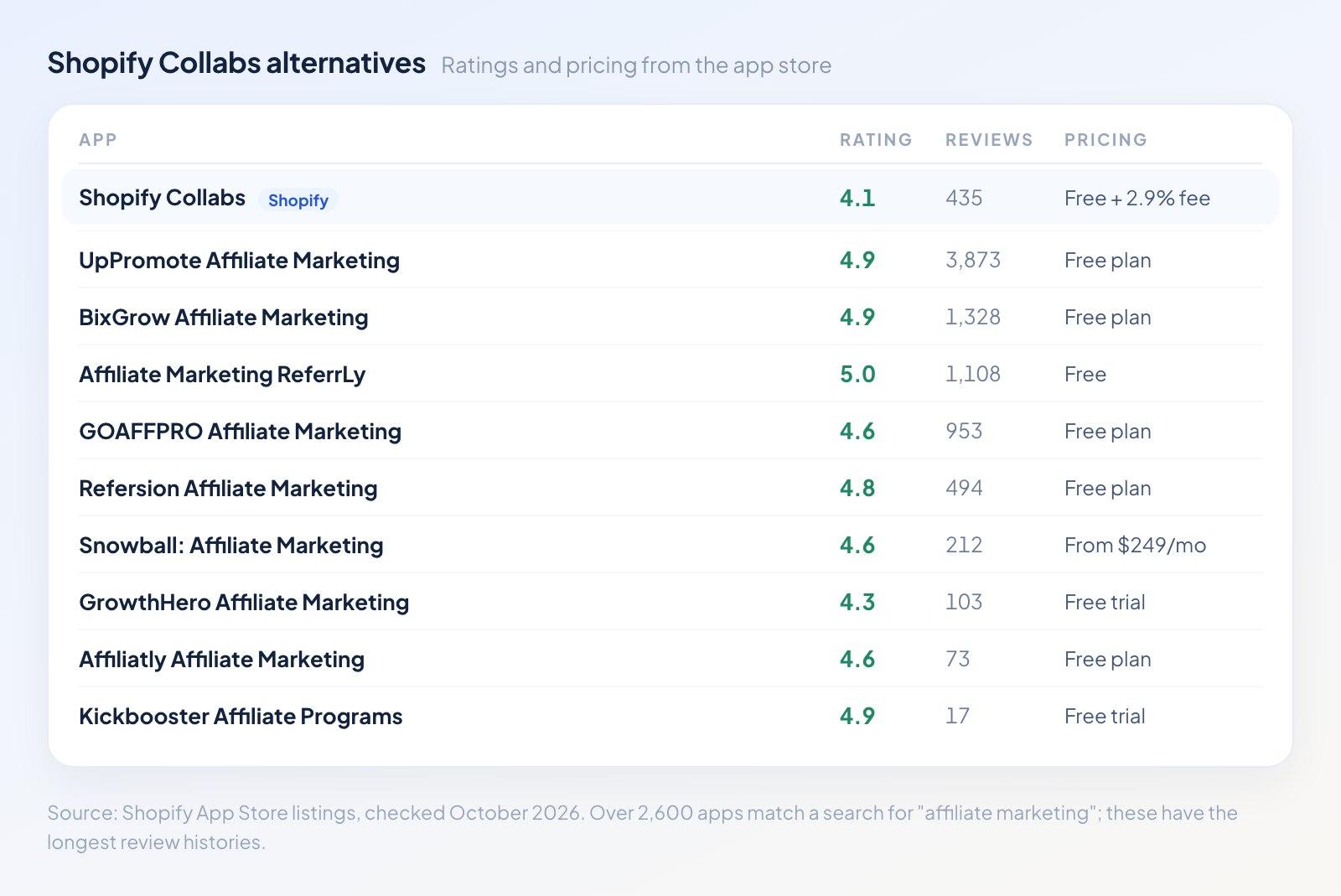Click the 3,873 reviews count
The width and height of the screenshot is (1341, 896).
pyautogui.click(x=973, y=261)
